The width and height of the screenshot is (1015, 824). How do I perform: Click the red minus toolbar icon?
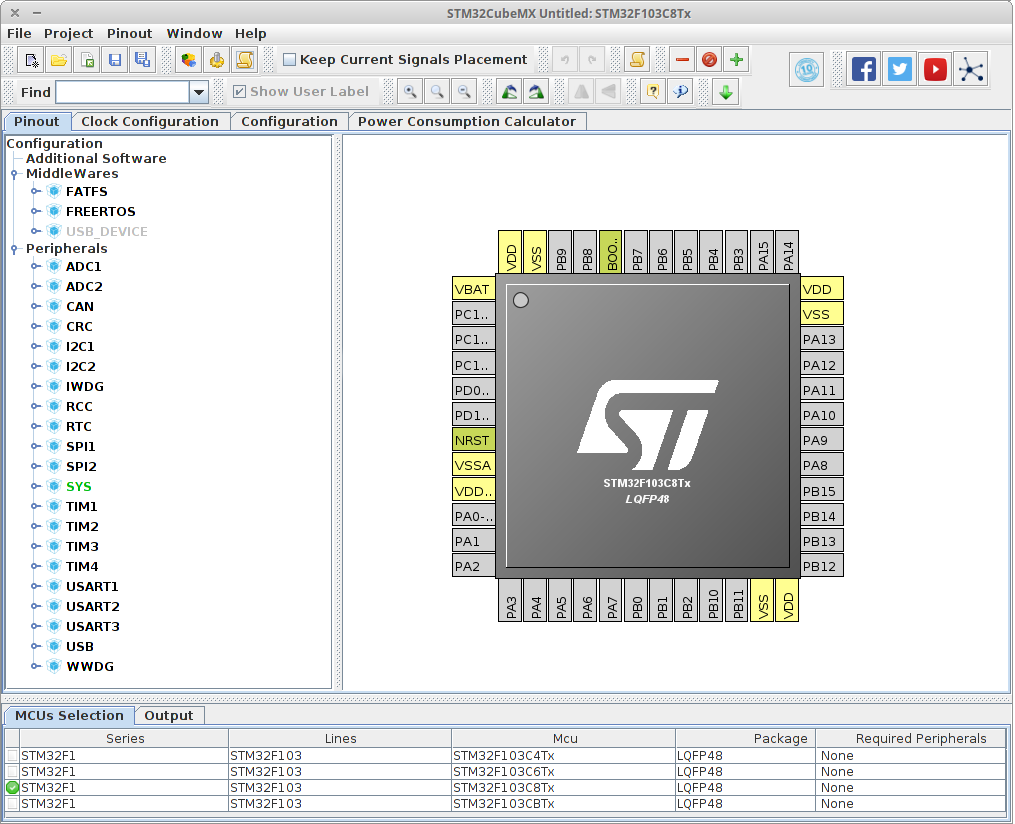[682, 60]
